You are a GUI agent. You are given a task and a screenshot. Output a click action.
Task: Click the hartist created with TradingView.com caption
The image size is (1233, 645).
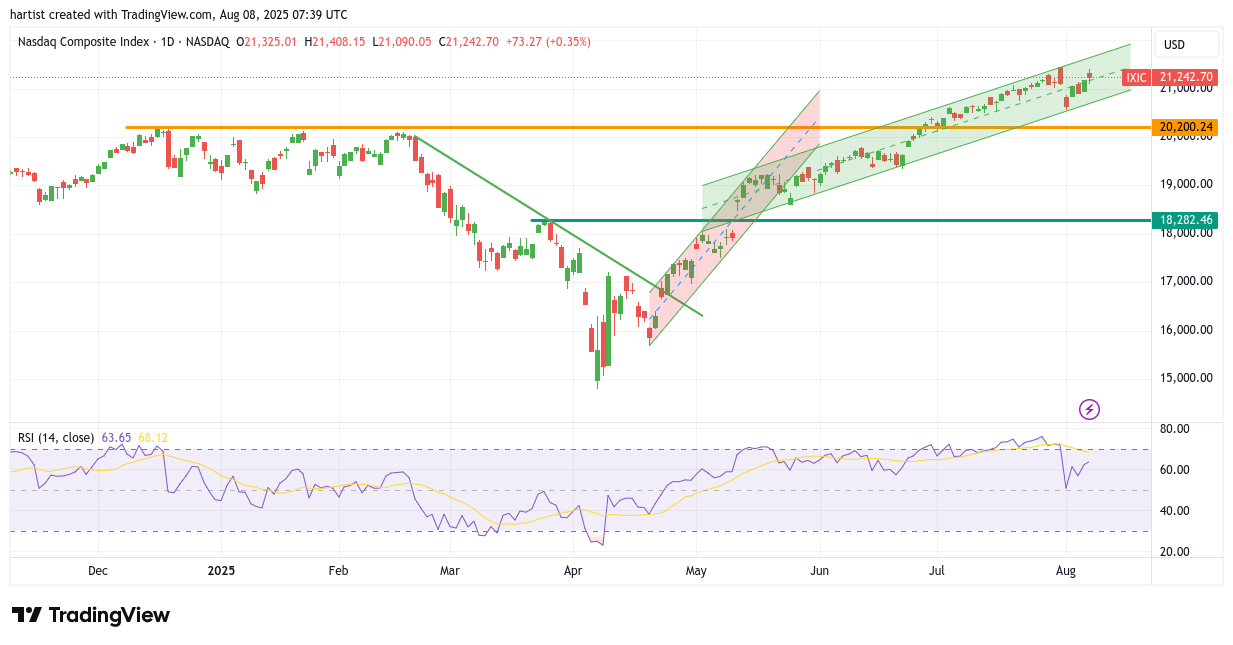click(x=180, y=14)
